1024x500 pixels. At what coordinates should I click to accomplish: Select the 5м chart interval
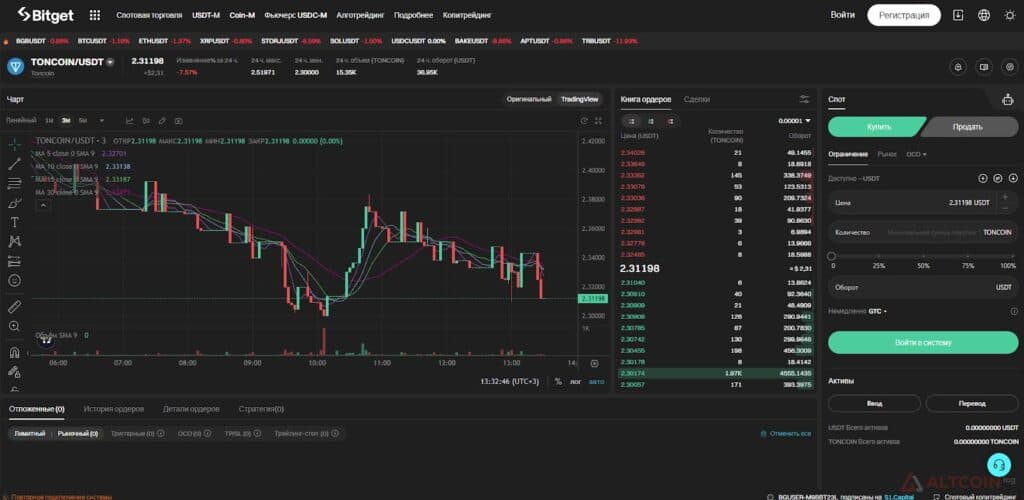click(x=83, y=121)
